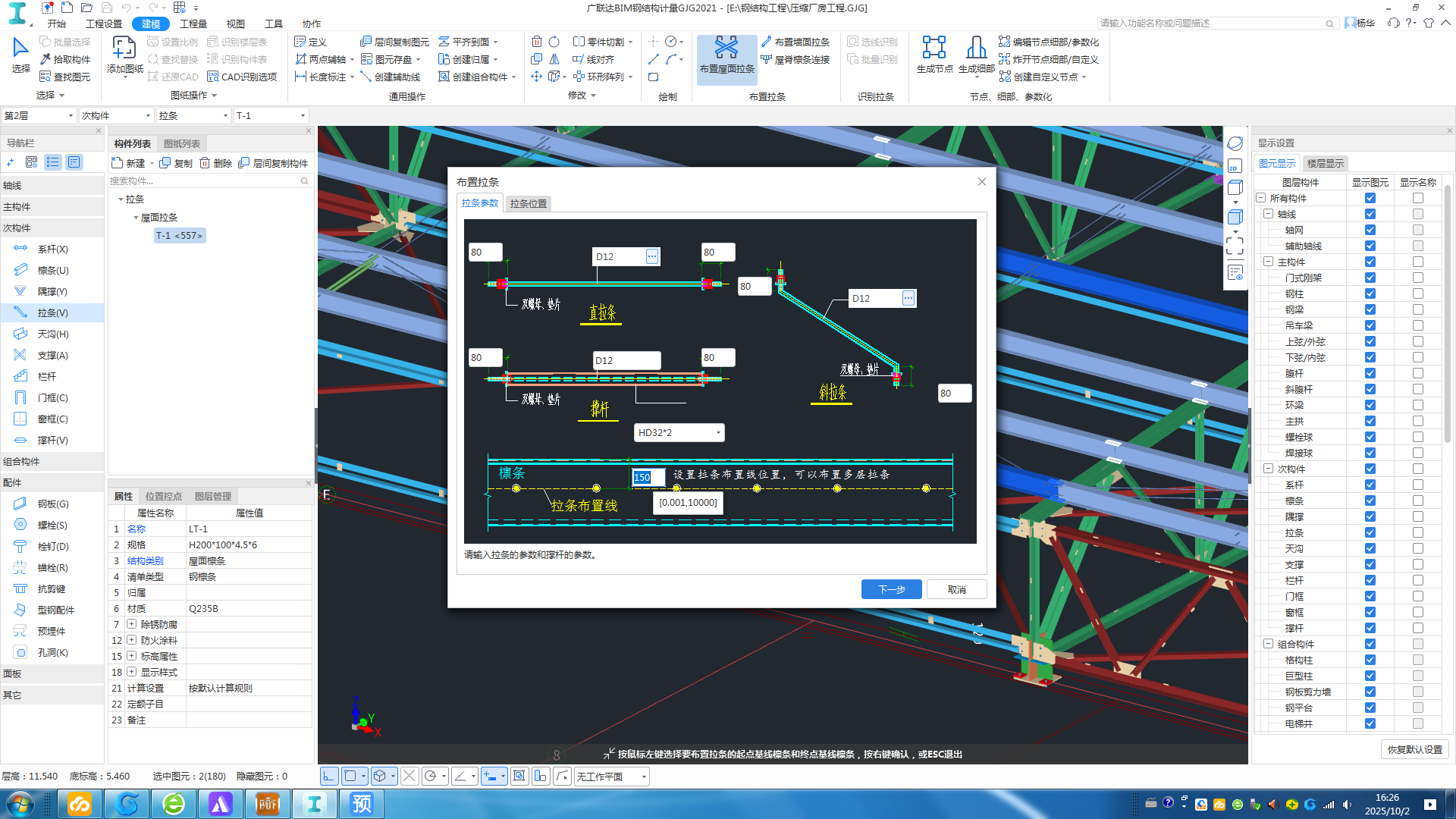The width and height of the screenshot is (1456, 819).
Task: Open the 第2层 floor dropdown
Action: coord(71,116)
